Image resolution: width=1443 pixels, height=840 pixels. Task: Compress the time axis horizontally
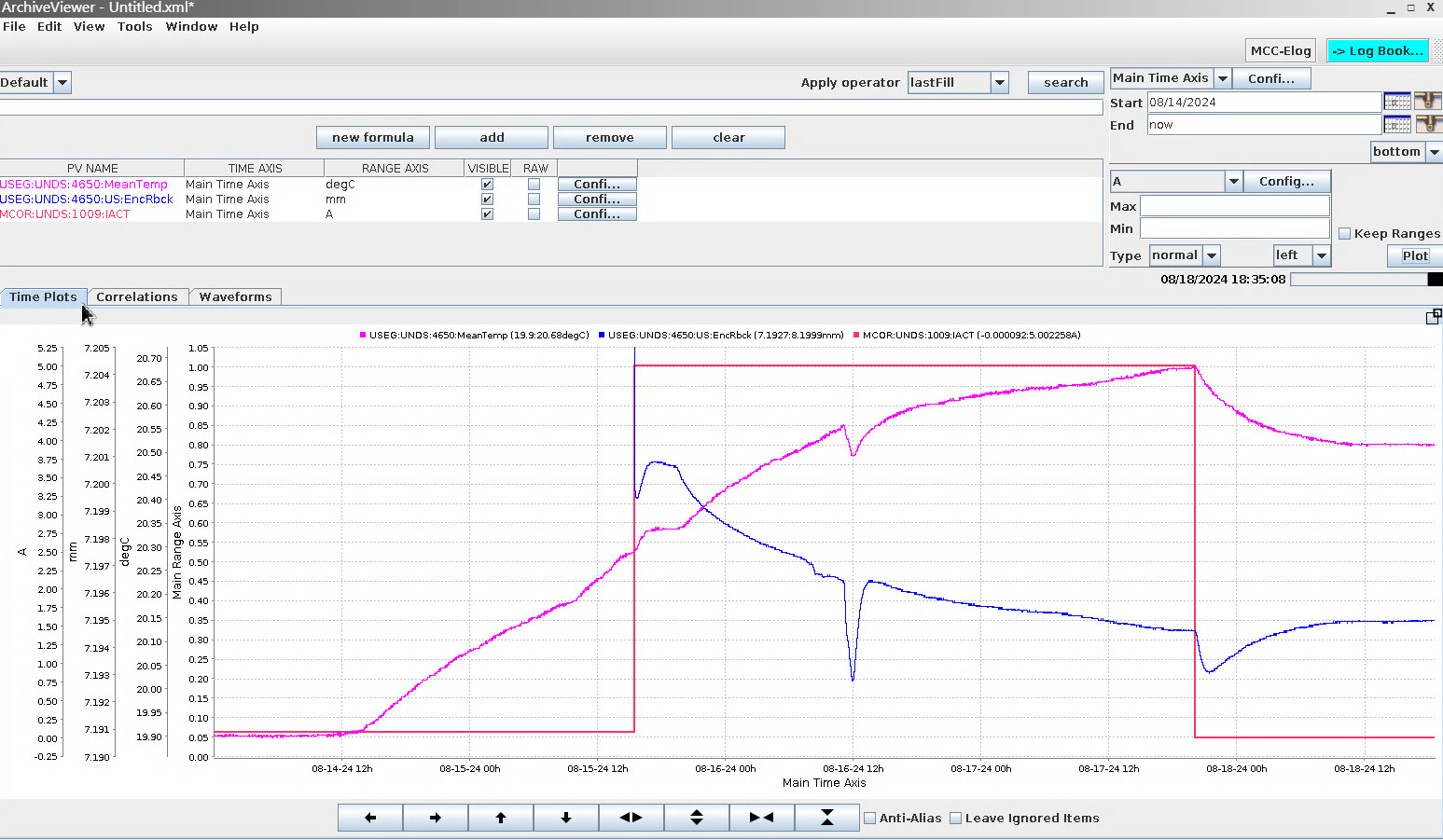(x=761, y=818)
